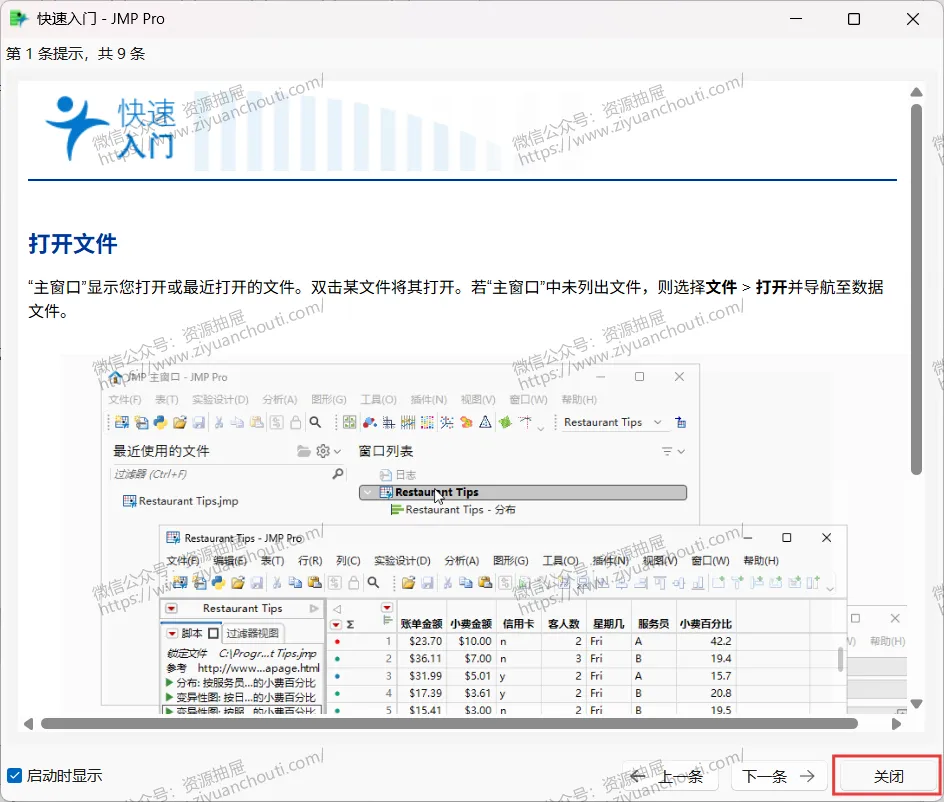Click 窗口列表 label in tutorial screenshot
Screen dimensions: 944x802
(386, 451)
